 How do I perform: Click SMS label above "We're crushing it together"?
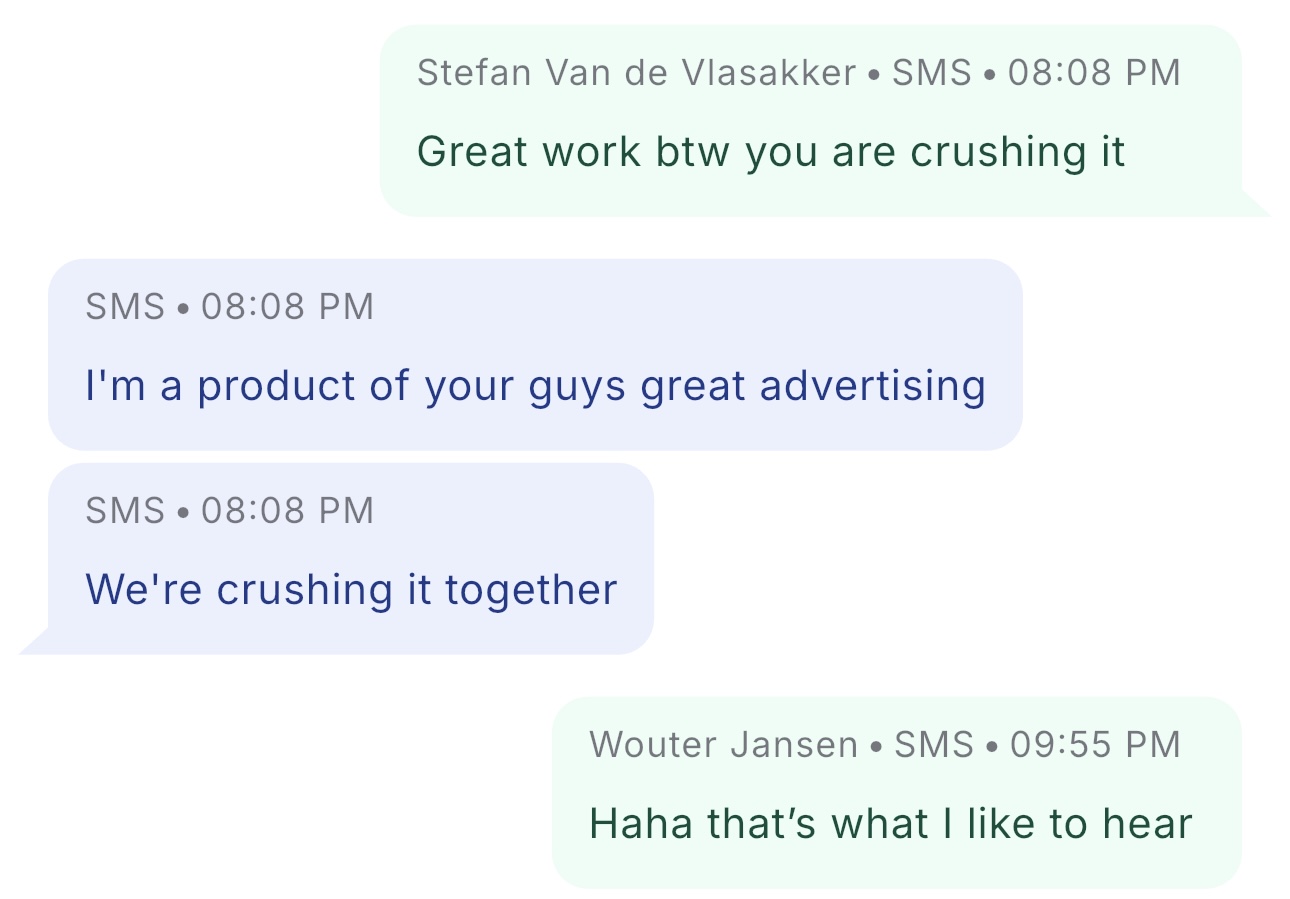pyautogui.click(x=125, y=511)
